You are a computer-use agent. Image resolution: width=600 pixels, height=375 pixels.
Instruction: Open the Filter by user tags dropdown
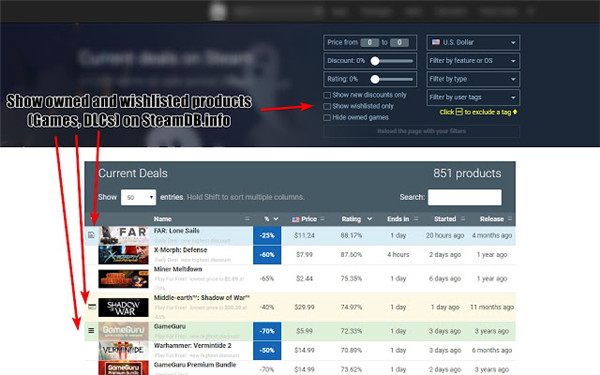473,98
